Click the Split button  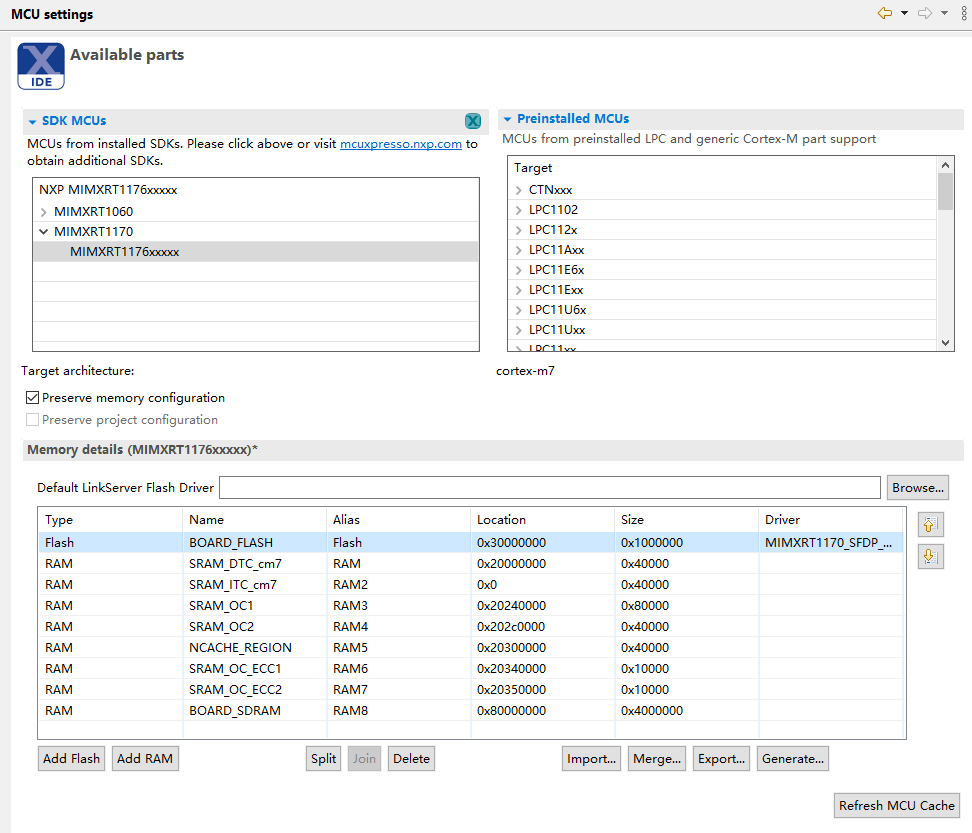(x=324, y=759)
